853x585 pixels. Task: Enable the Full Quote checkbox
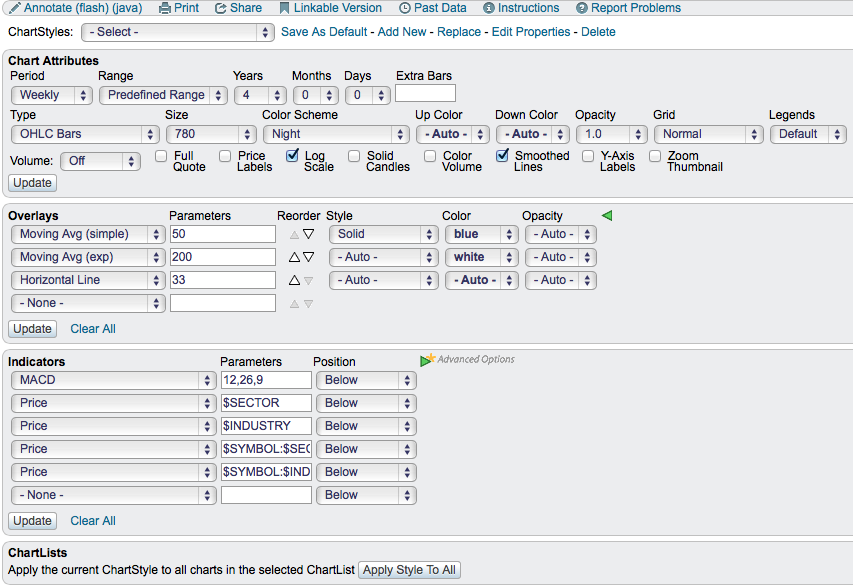(161, 156)
